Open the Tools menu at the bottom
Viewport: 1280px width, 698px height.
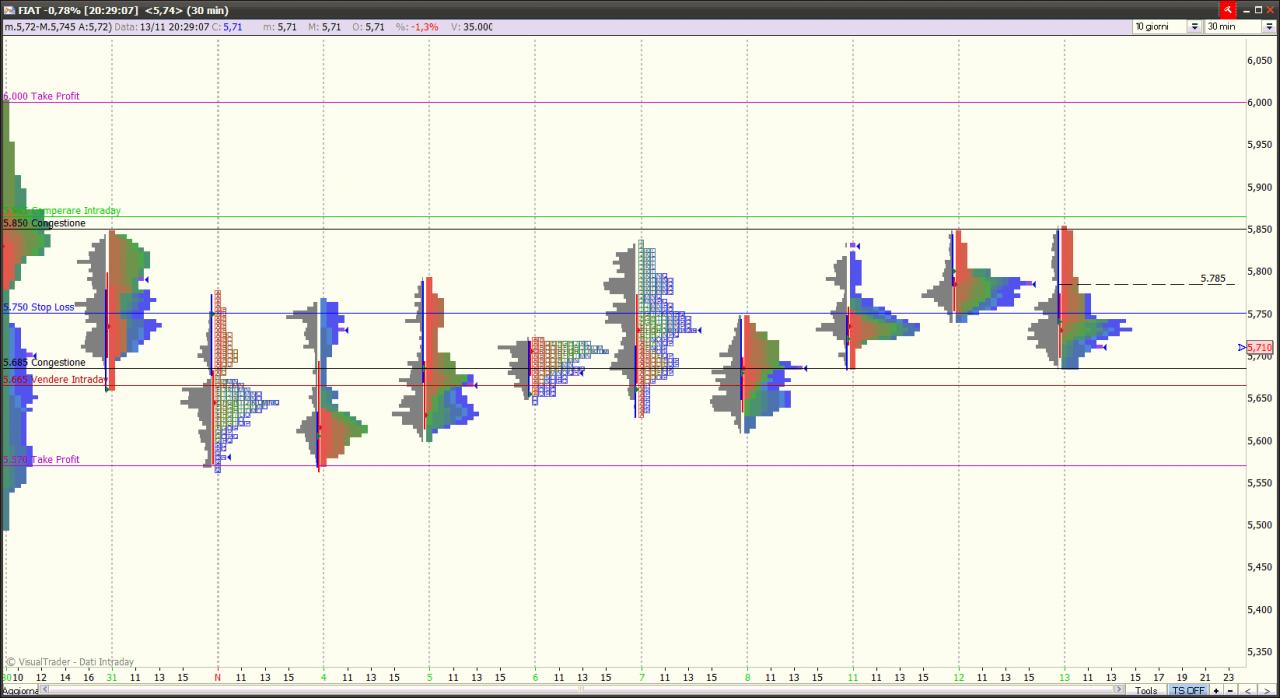click(x=1146, y=691)
